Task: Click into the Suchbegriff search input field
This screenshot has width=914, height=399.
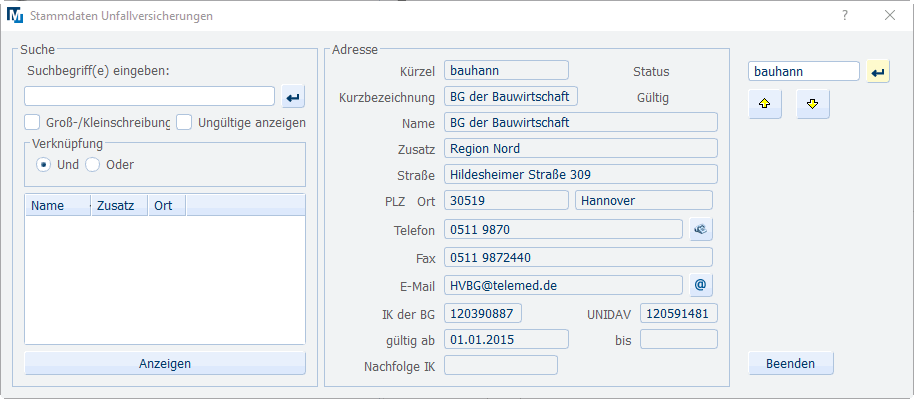Action: [x=149, y=96]
